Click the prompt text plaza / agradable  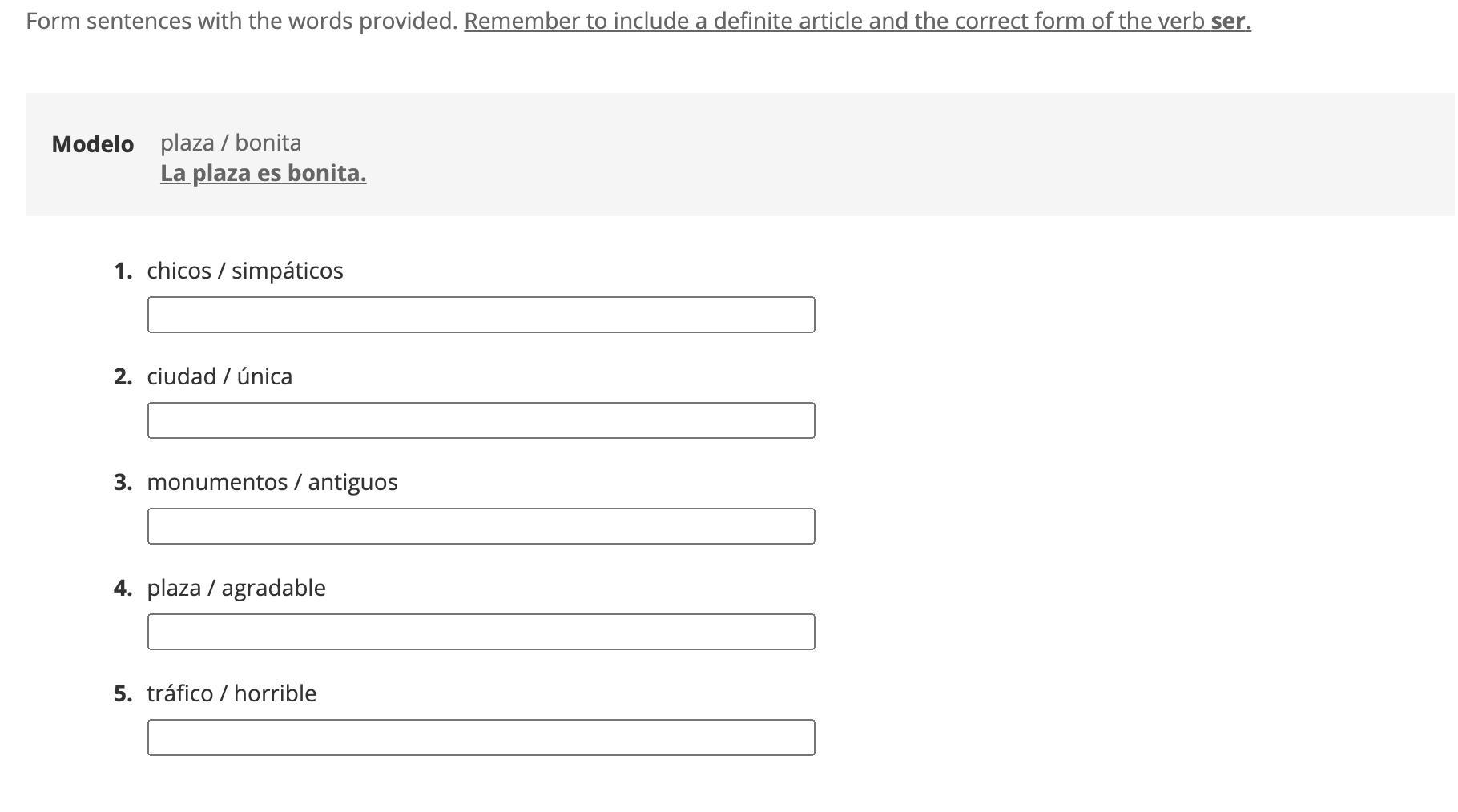(x=236, y=588)
